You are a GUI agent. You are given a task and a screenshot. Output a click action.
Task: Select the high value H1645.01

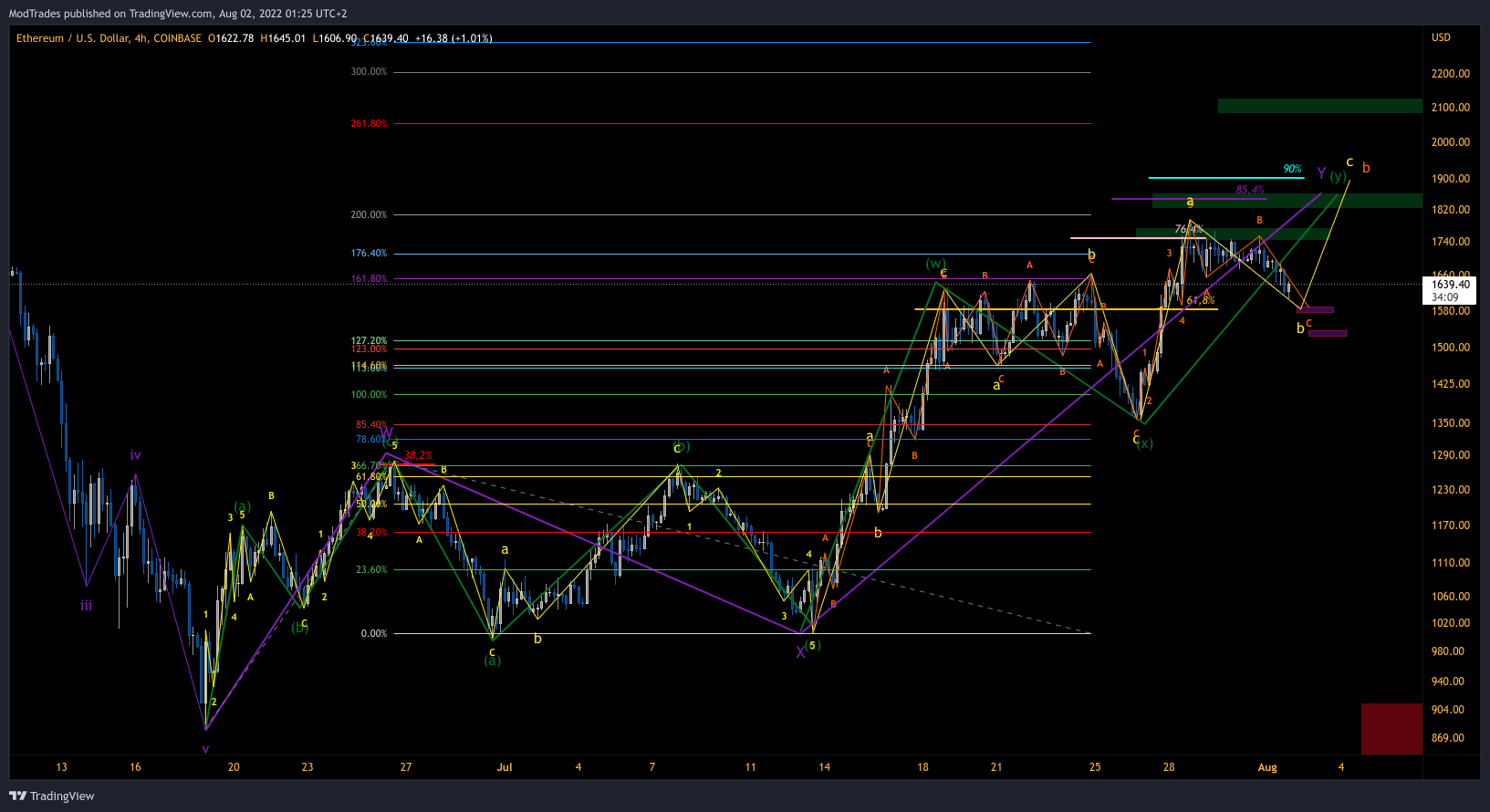click(x=283, y=38)
